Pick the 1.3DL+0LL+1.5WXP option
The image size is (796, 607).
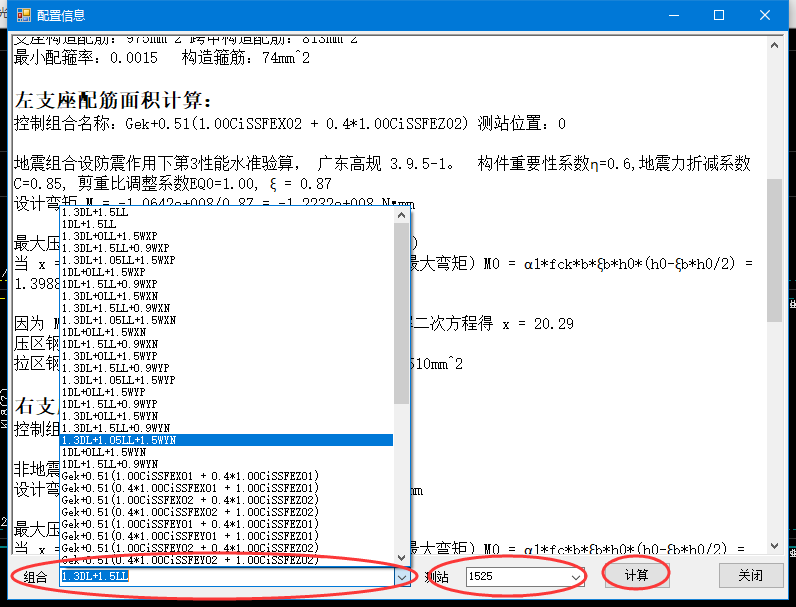(107, 237)
